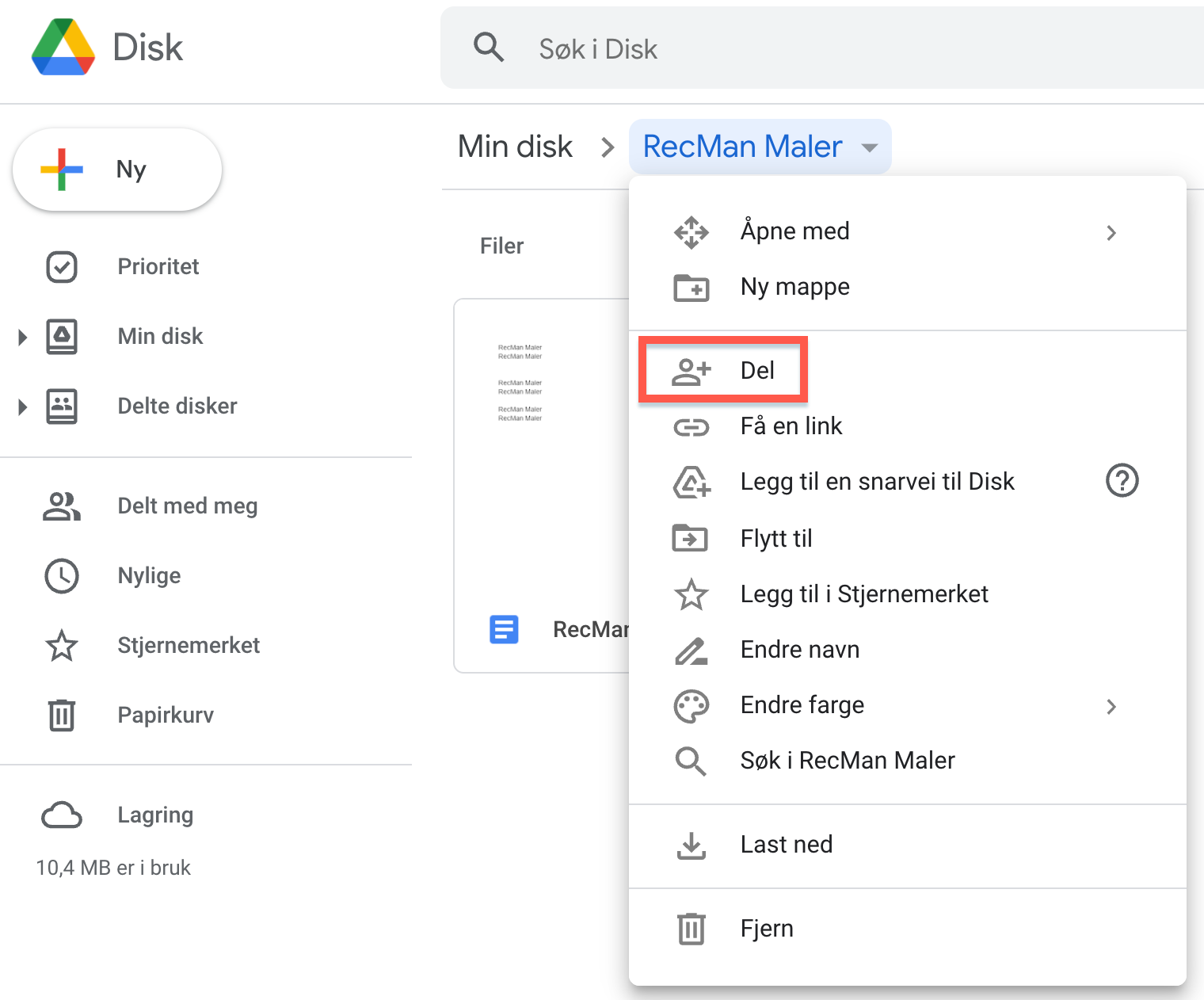The width and height of the screenshot is (1204, 1000).
Task: Expand the Min disk tree arrow
Action: 23,338
